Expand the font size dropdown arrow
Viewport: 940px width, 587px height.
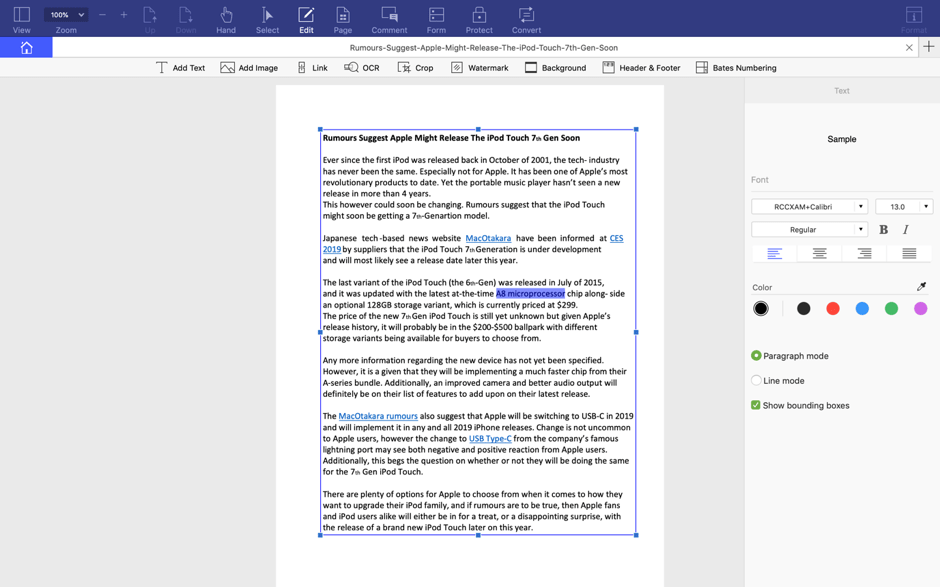(926, 206)
